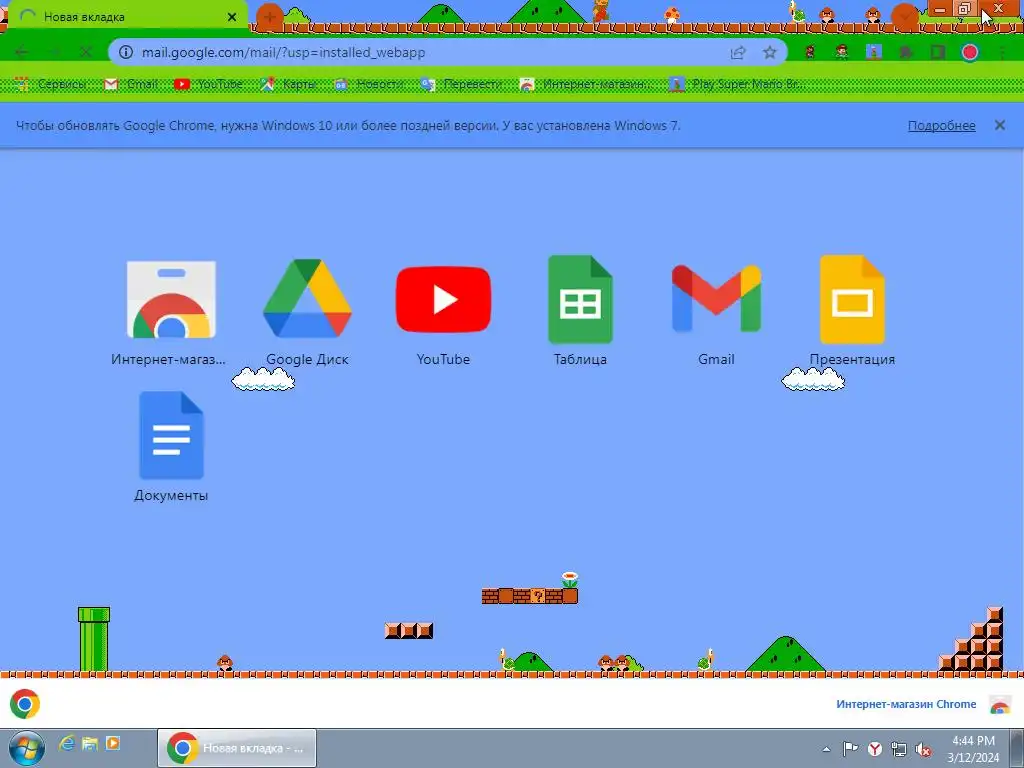Switch to Chrome Новая вкладка taskbar button

[x=237, y=748]
